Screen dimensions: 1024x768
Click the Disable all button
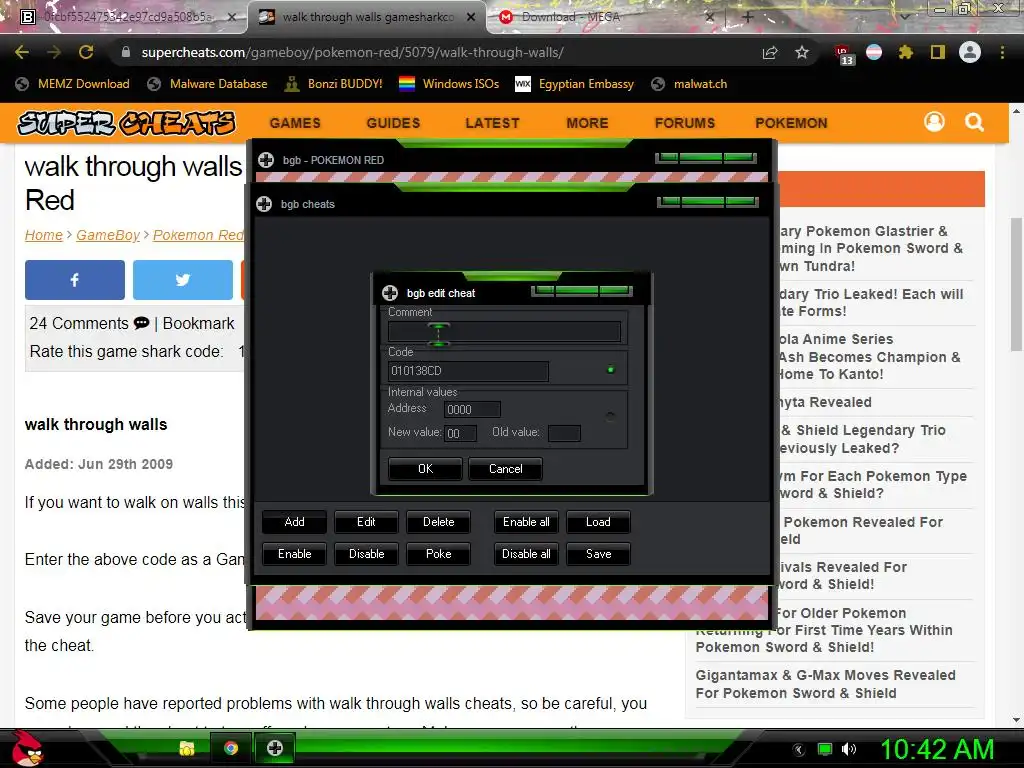click(x=526, y=554)
